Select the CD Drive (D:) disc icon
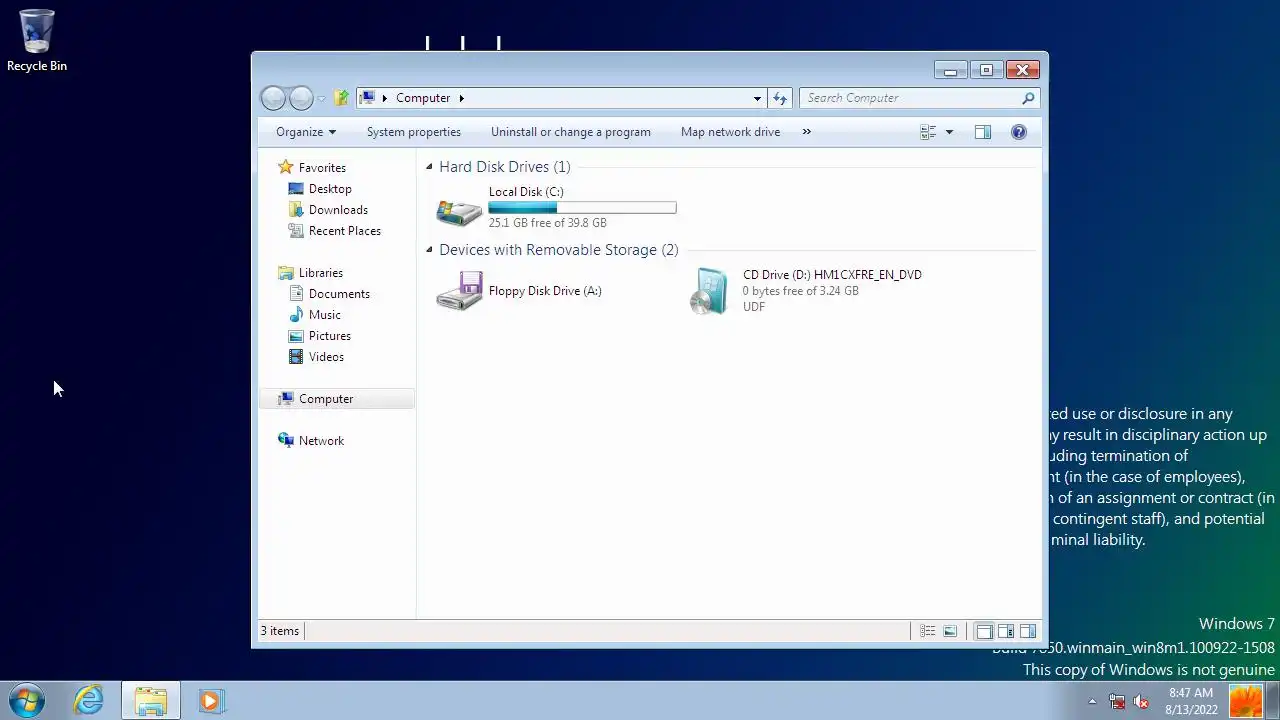Image resolution: width=1280 pixels, height=720 pixels. 711,291
